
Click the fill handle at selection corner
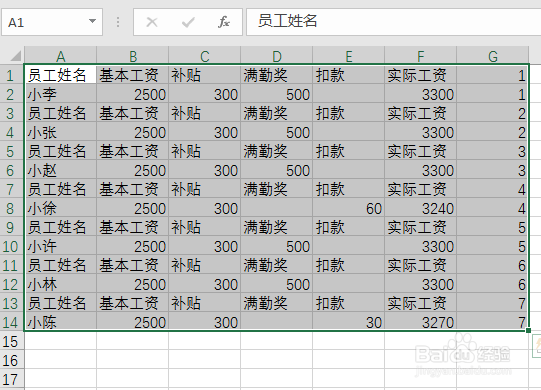pyautogui.click(x=528, y=331)
